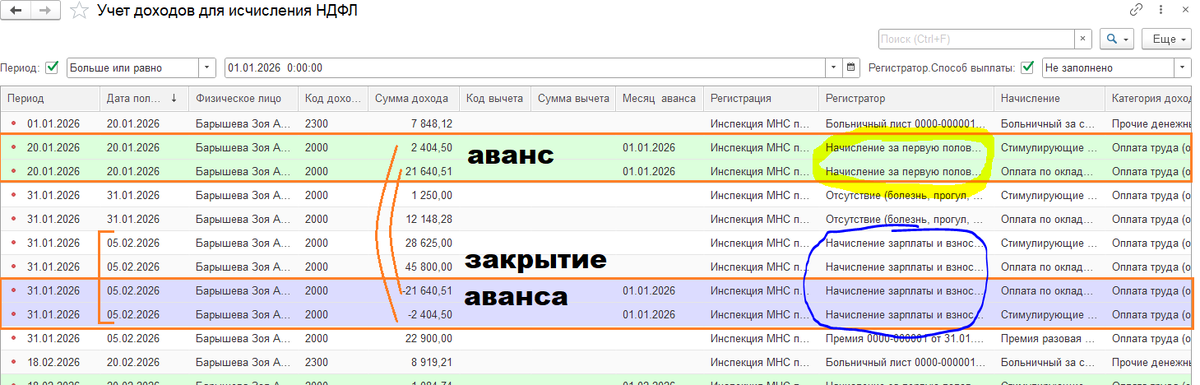Click Оплата по оклад... cell in 12 148,28 row
This screenshot has height=385, width=1200.
[x=1049, y=219]
